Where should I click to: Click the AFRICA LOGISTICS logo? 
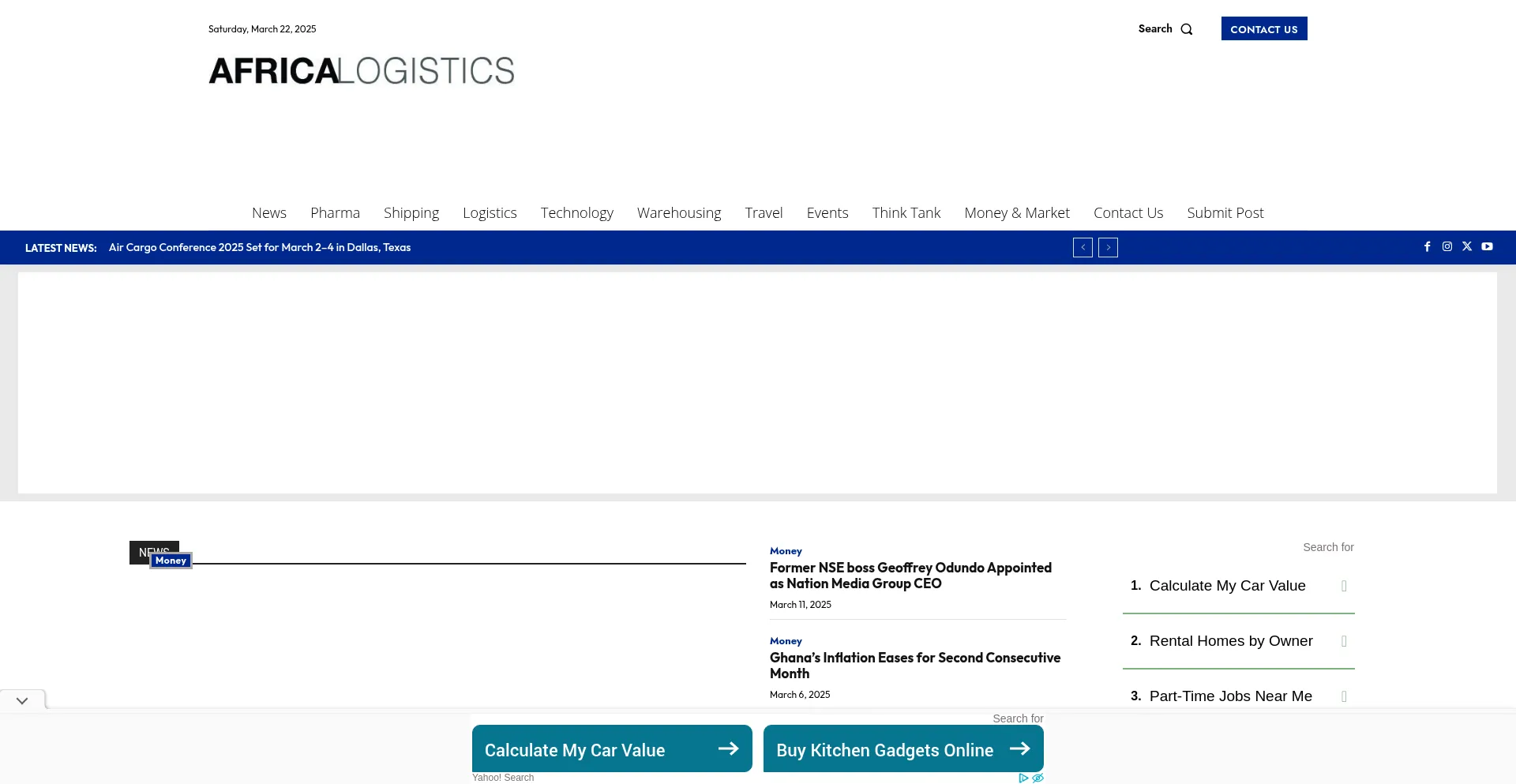click(360, 70)
